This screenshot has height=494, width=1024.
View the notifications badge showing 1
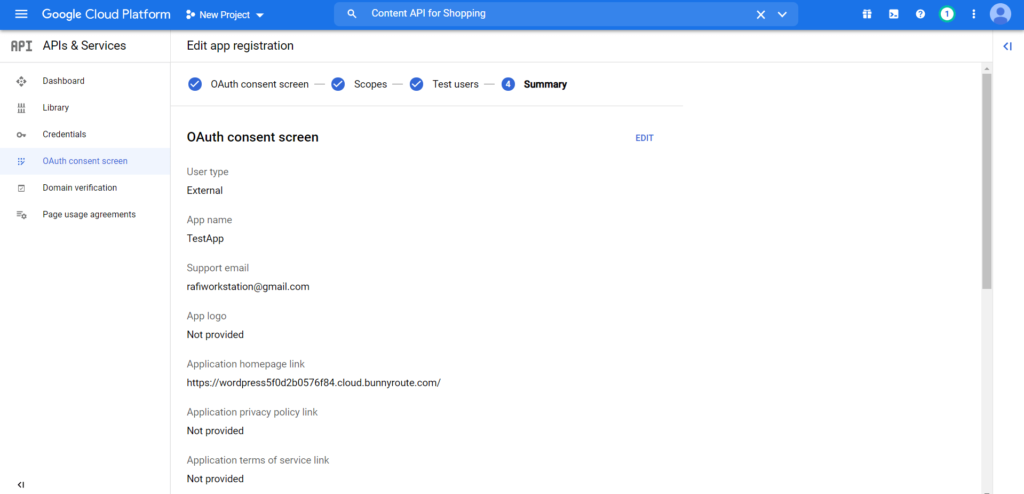click(x=946, y=14)
